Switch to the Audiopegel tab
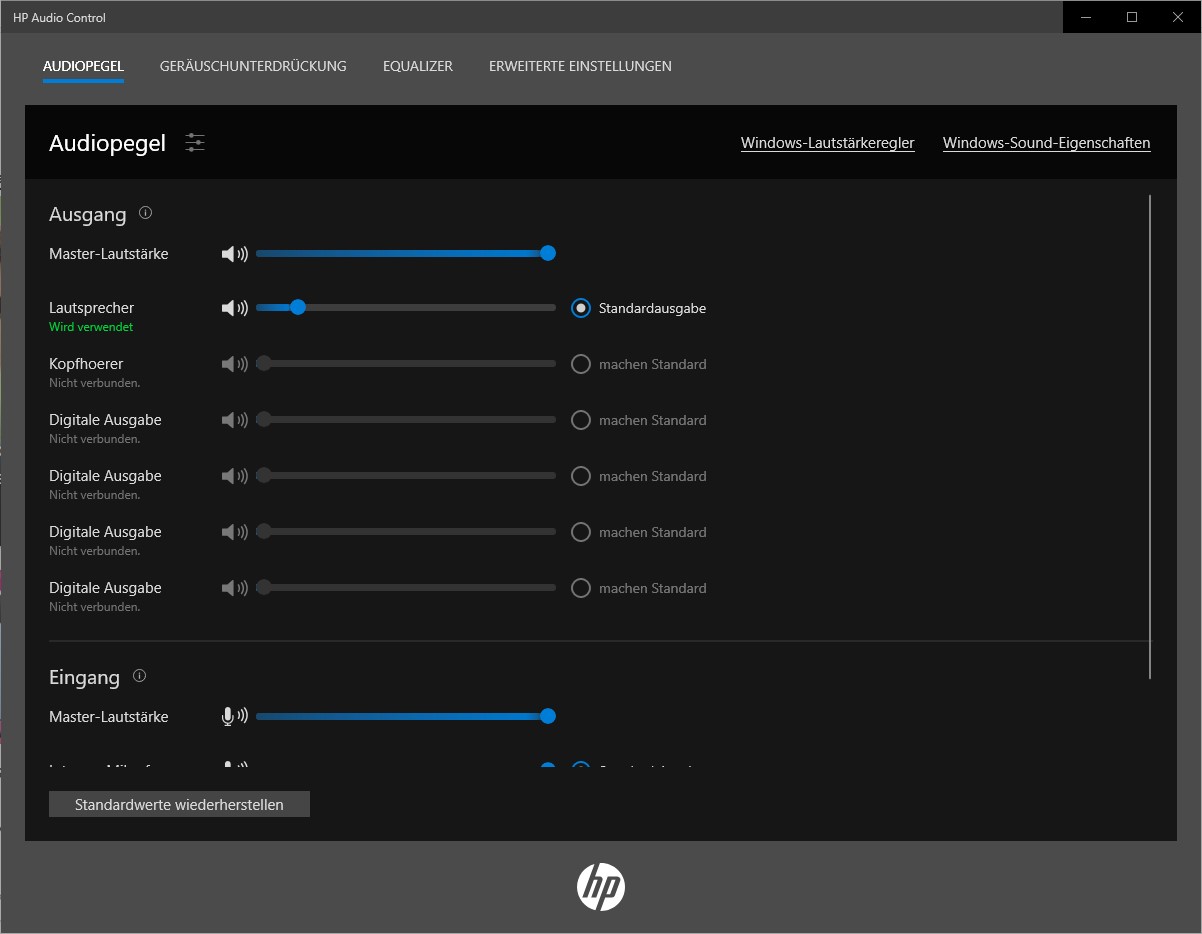 (83, 66)
